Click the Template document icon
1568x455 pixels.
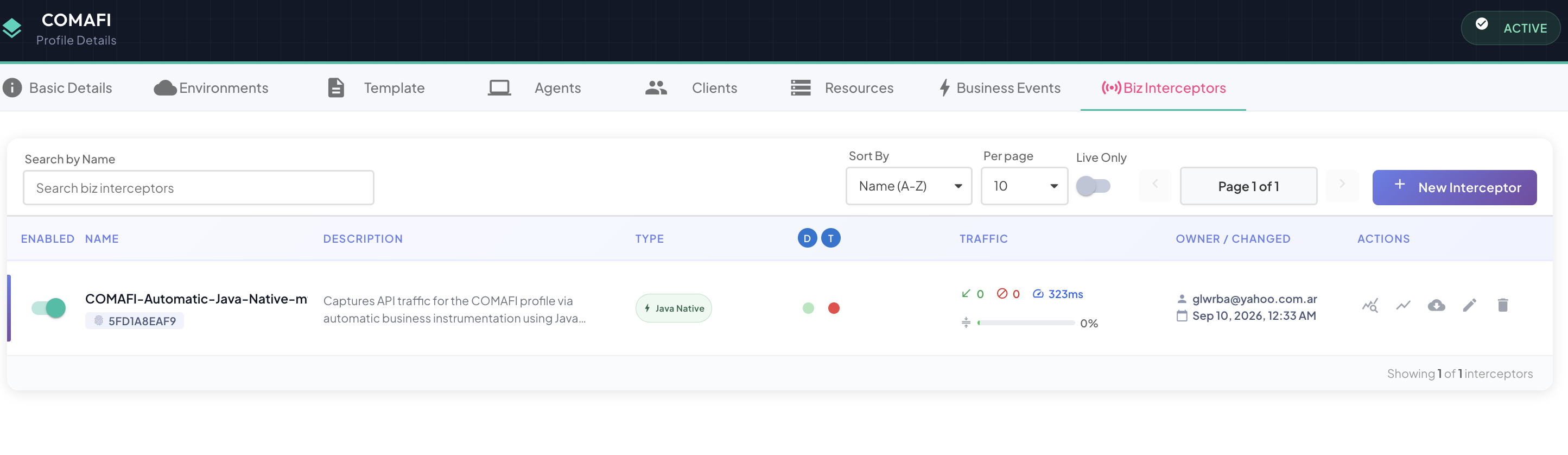coord(336,88)
